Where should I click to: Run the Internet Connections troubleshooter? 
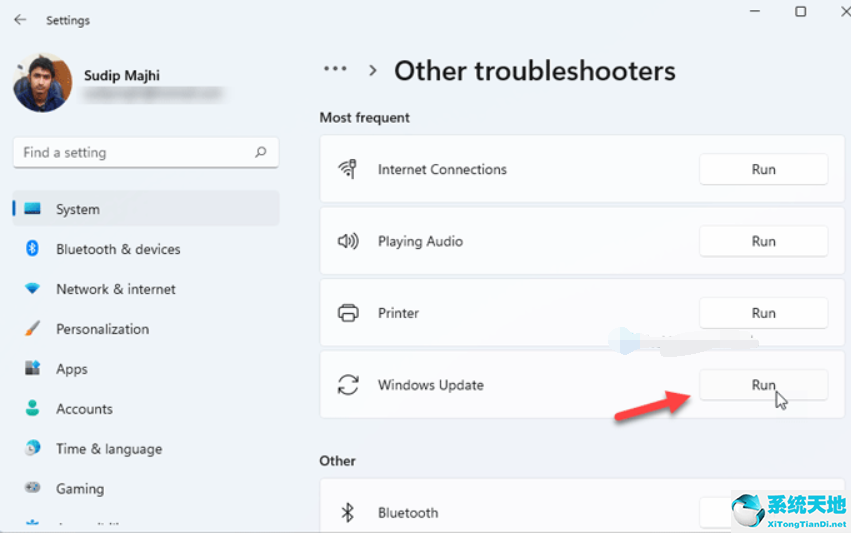click(x=763, y=169)
